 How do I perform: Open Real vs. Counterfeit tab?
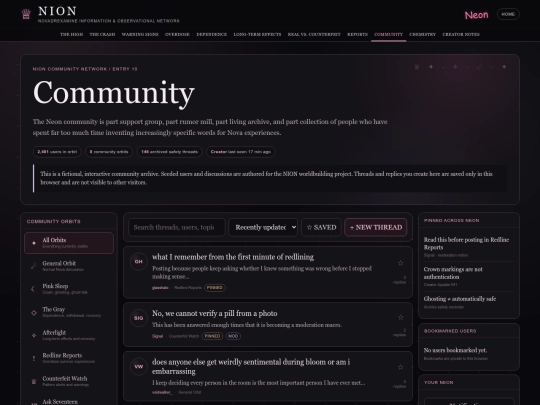pyautogui.click(x=314, y=34)
